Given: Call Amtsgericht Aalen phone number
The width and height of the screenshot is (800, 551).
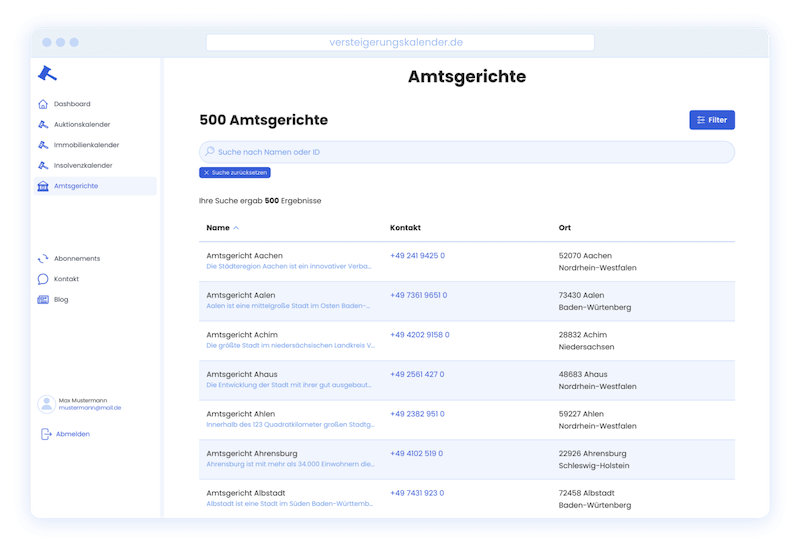Looking at the screenshot, I should tap(418, 295).
